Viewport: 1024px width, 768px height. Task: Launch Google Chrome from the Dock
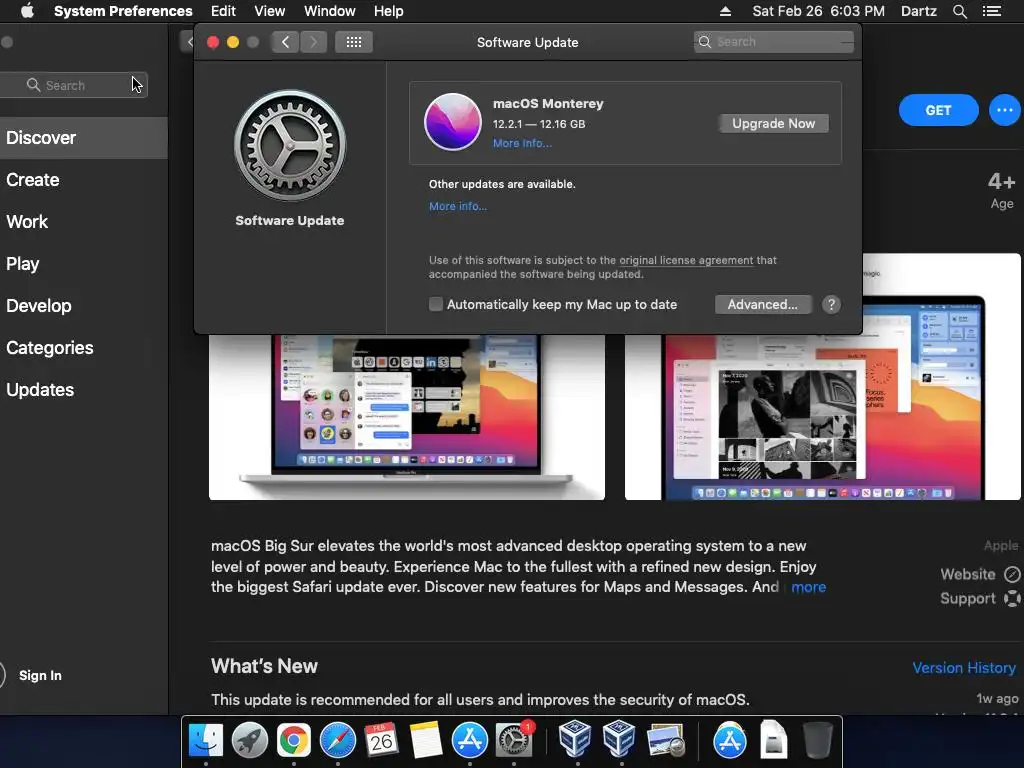point(294,740)
